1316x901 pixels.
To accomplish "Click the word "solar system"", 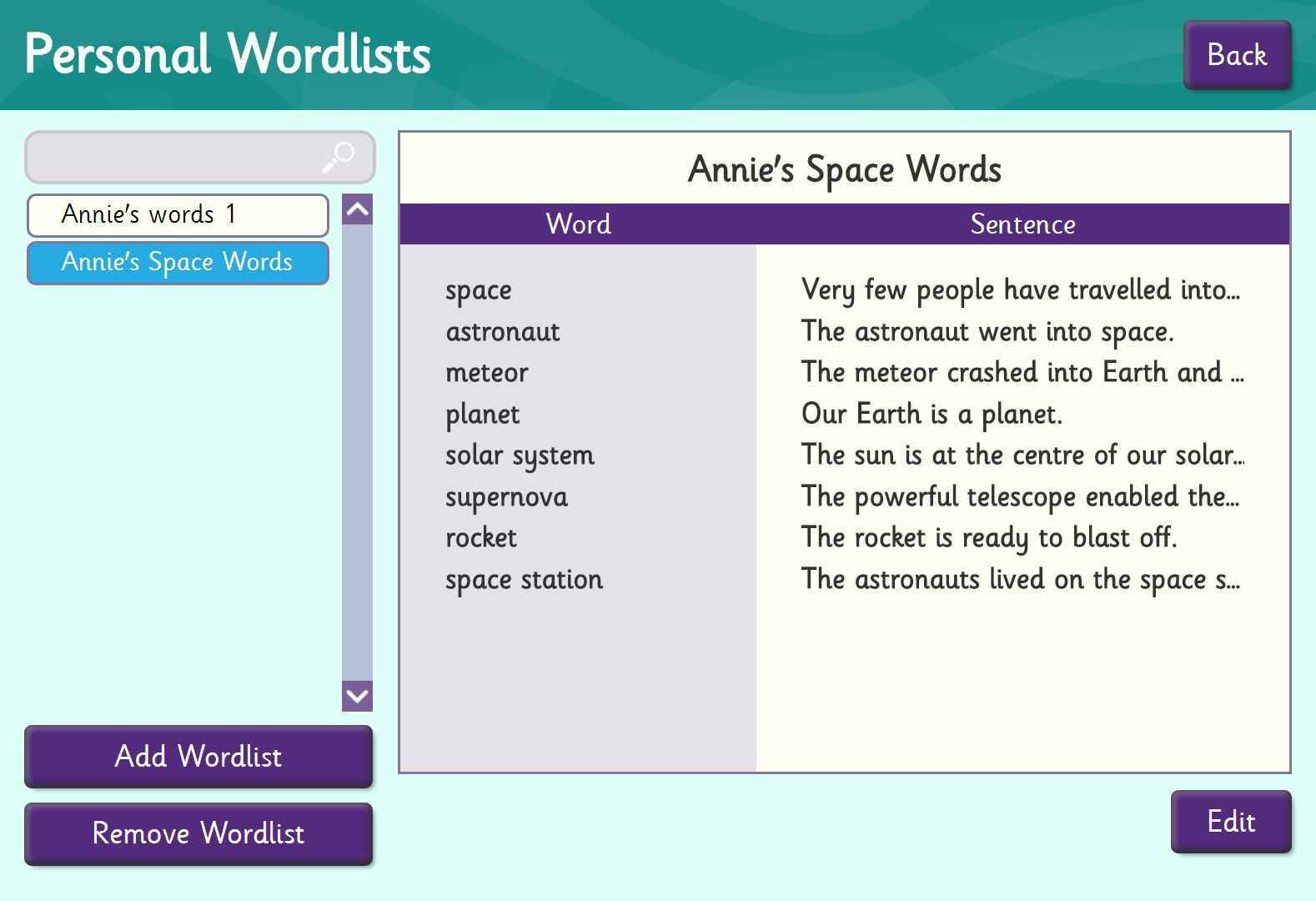I will 520,456.
